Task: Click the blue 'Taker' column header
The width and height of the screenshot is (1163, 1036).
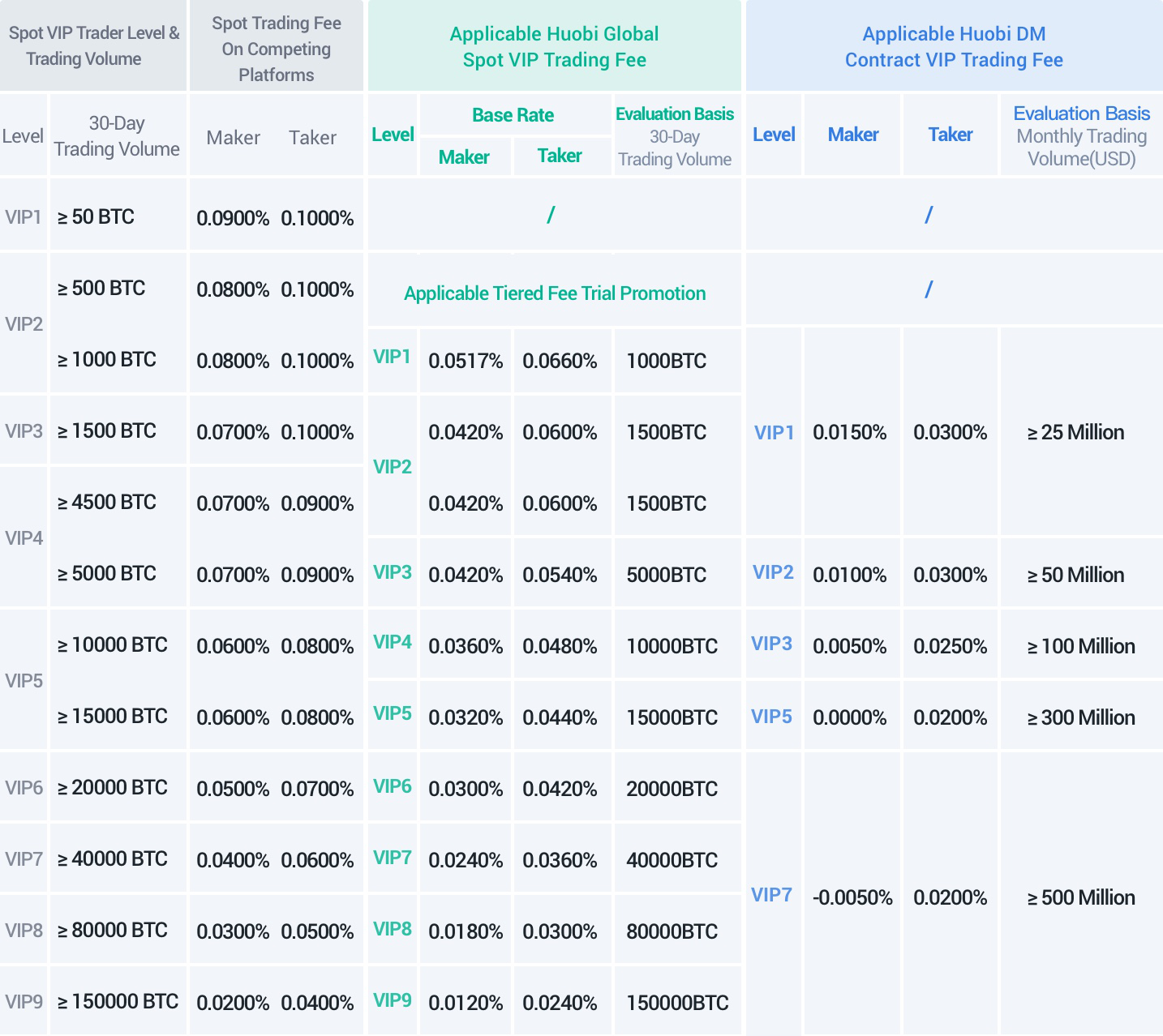Action: click(951, 135)
